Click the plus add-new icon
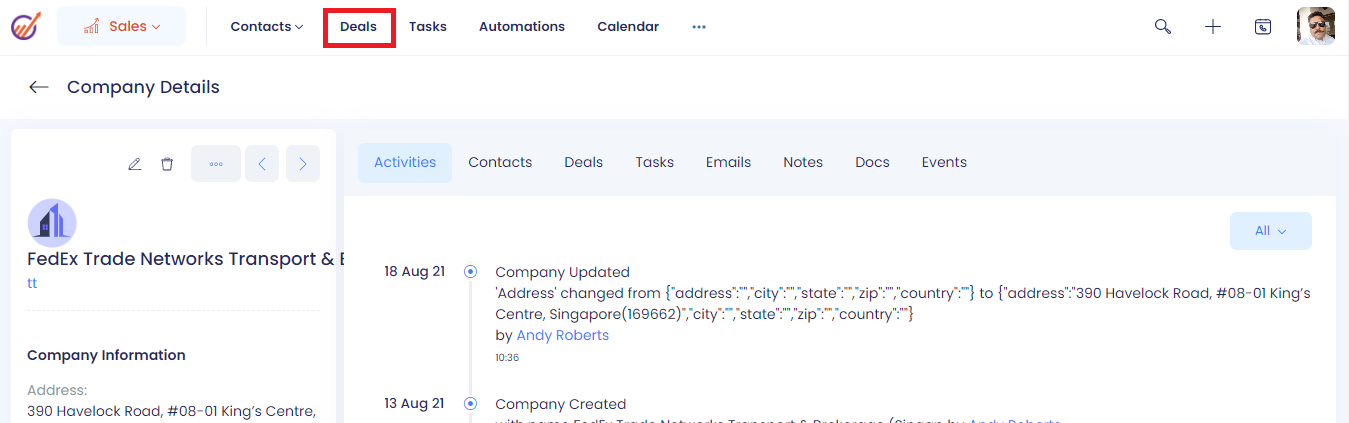This screenshot has height=423, width=1349. tap(1213, 27)
